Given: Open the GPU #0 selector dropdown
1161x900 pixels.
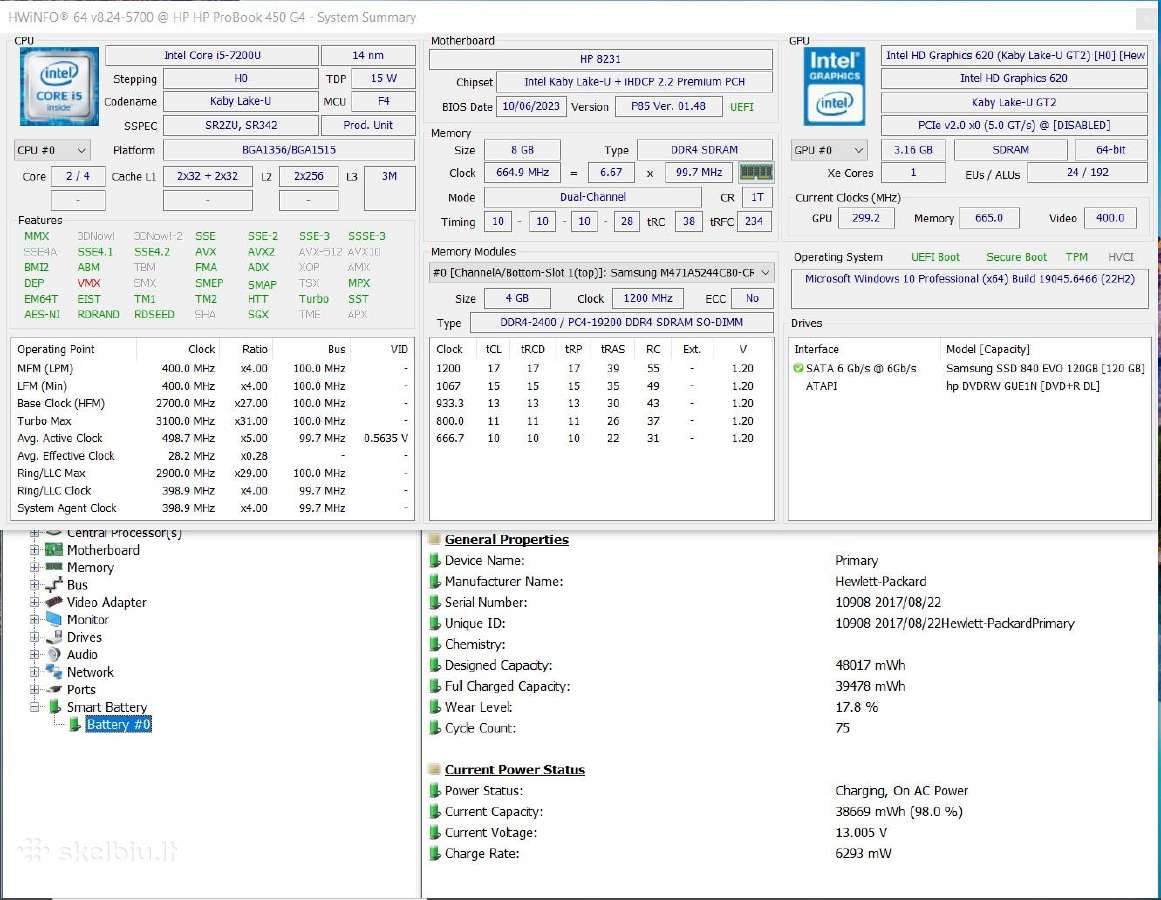Looking at the screenshot, I should click(829, 150).
